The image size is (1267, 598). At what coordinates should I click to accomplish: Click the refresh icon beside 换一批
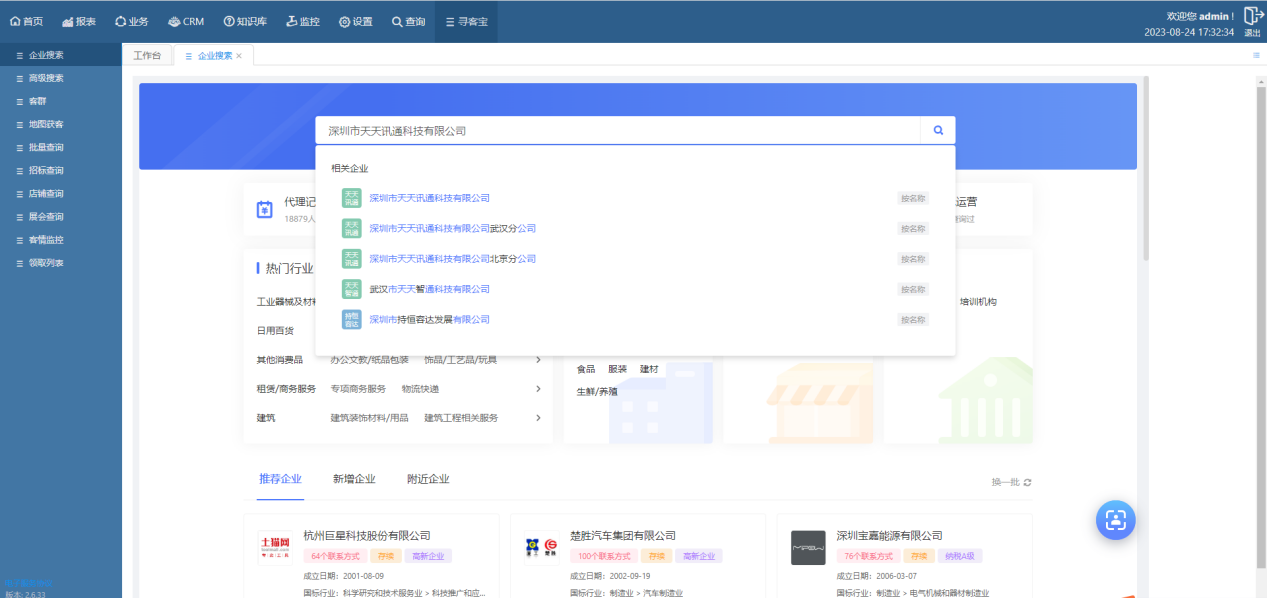(x=1027, y=482)
